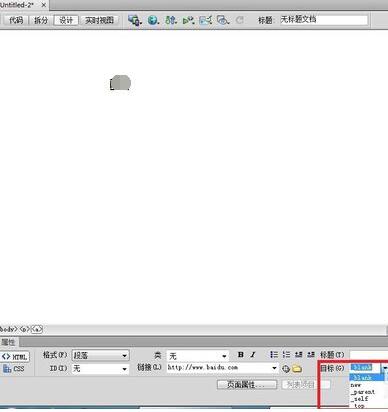Select _parent in target list
The image size is (388, 412).
(x=363, y=392)
